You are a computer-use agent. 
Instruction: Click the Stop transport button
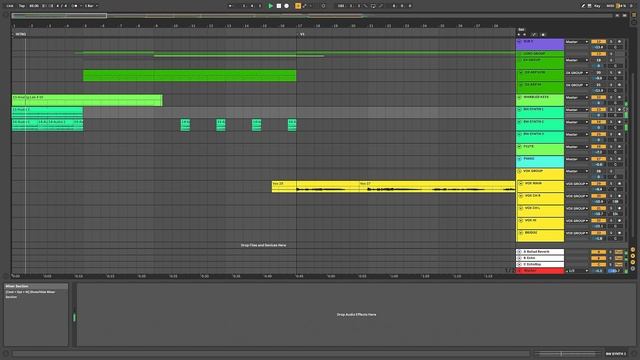coord(279,6)
